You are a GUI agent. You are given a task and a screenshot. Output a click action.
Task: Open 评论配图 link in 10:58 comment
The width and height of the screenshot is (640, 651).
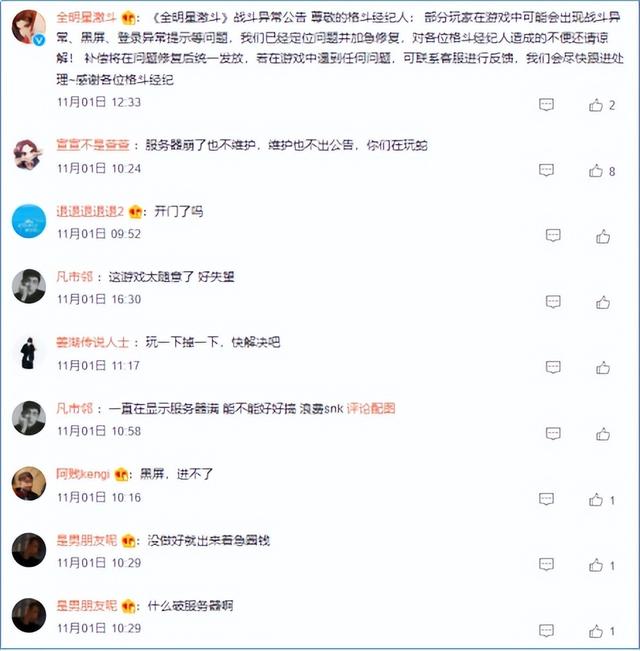(371, 409)
